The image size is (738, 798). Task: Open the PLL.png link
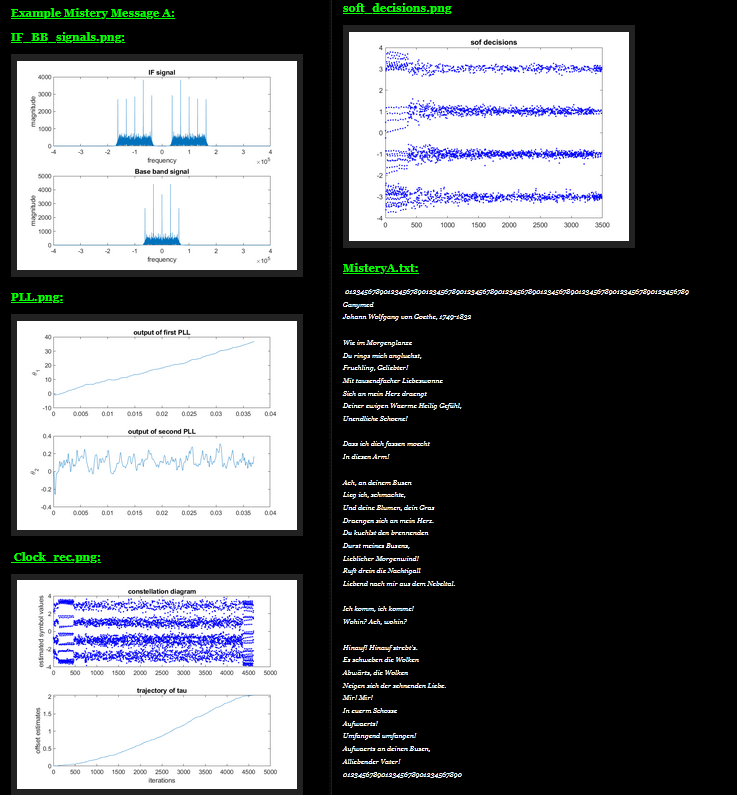(37, 297)
